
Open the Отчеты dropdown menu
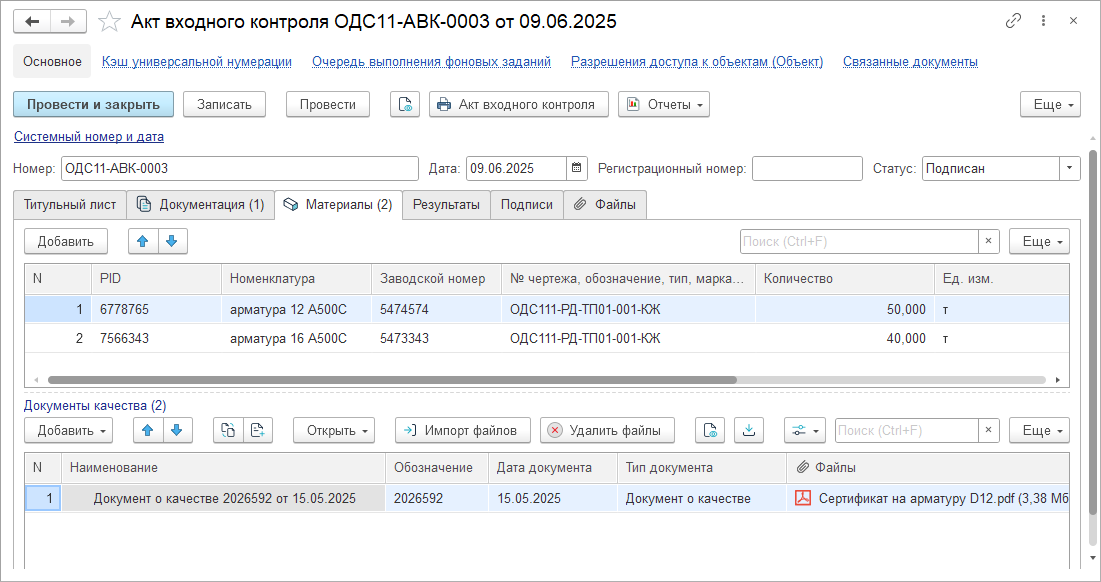(x=664, y=104)
